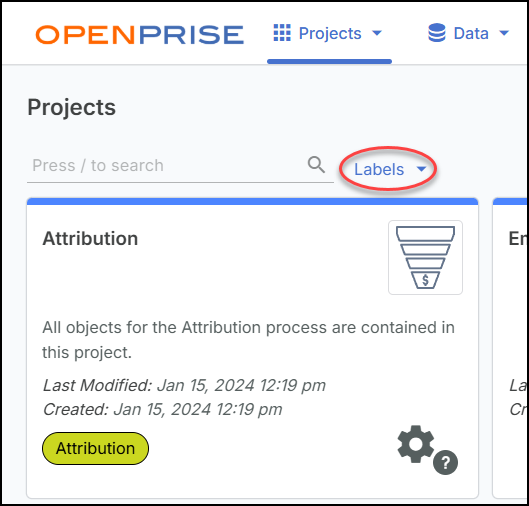Image resolution: width=529 pixels, height=506 pixels.
Task: Click the 'Projects' page heading
Action: [72, 108]
